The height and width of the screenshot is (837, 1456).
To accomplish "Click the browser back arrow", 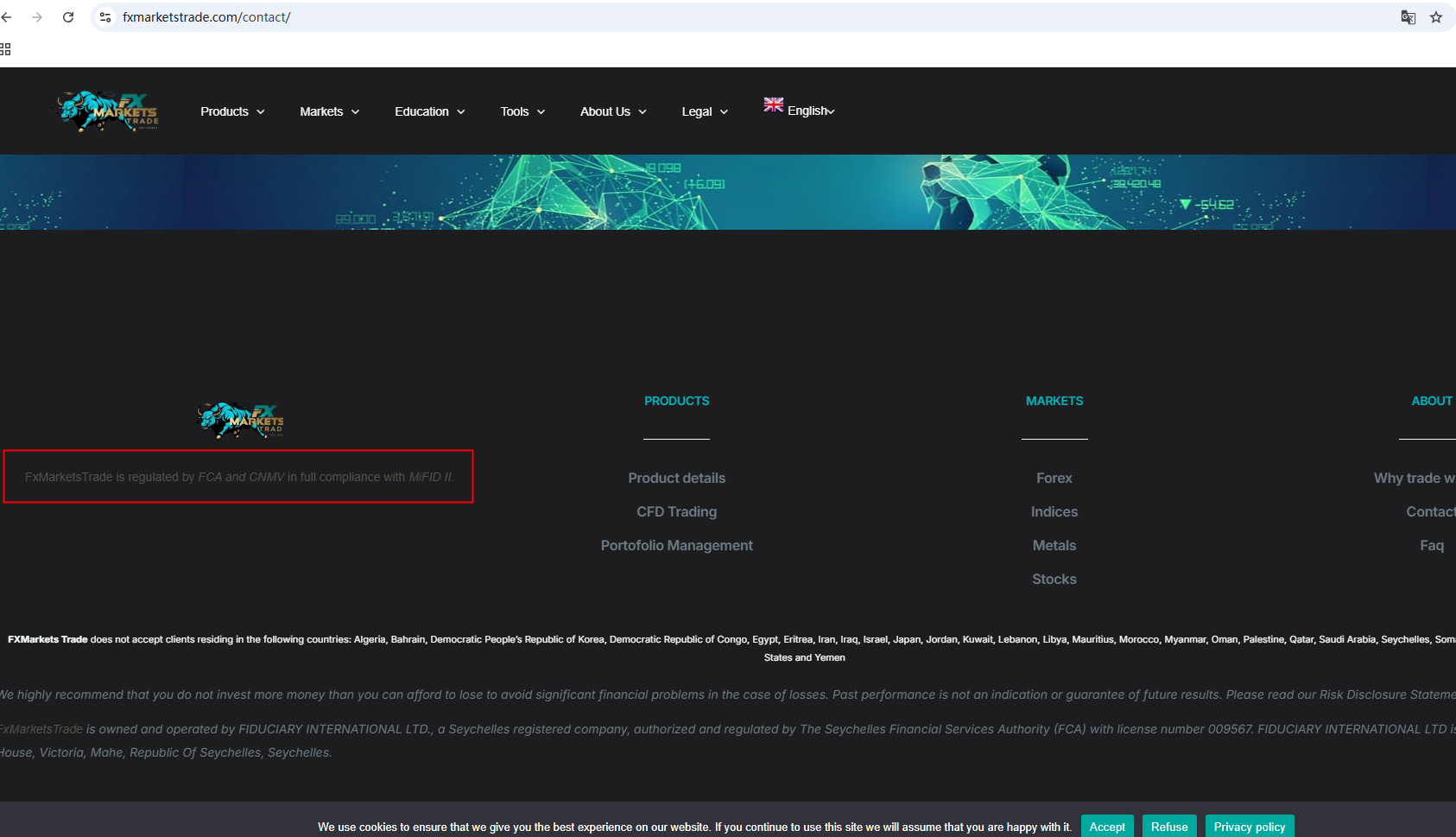I will pos(7,17).
